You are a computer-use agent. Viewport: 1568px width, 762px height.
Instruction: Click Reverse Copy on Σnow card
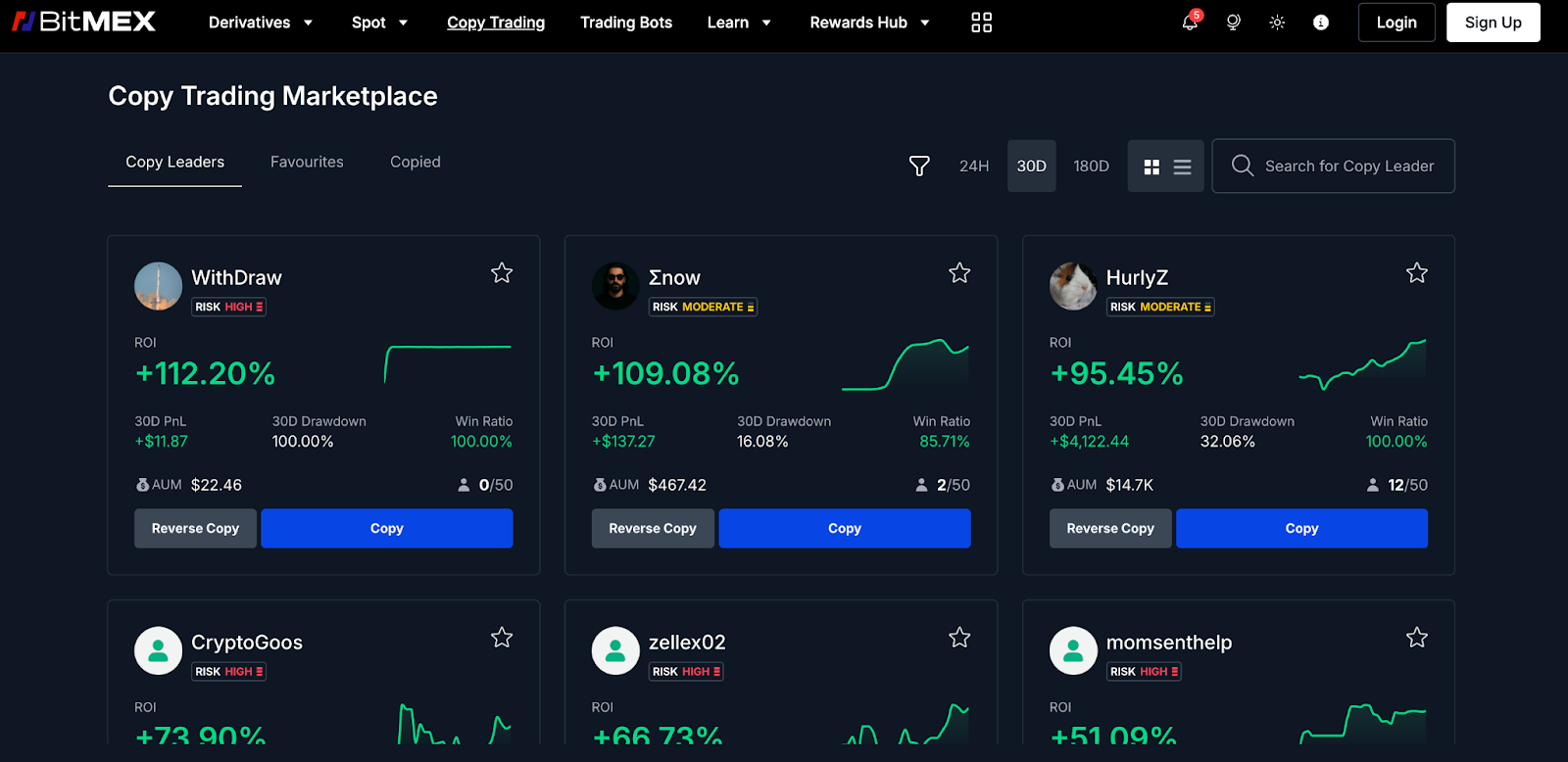[x=653, y=528]
